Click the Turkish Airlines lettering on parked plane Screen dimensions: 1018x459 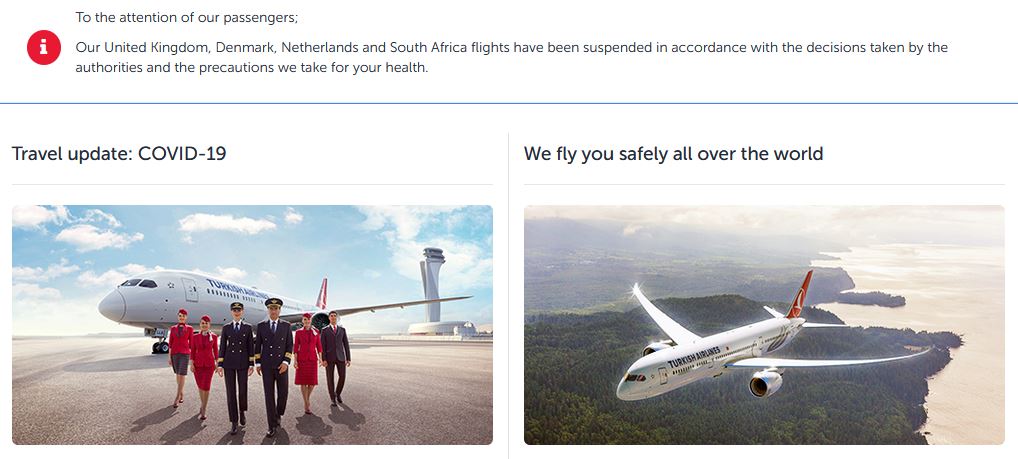(237, 290)
